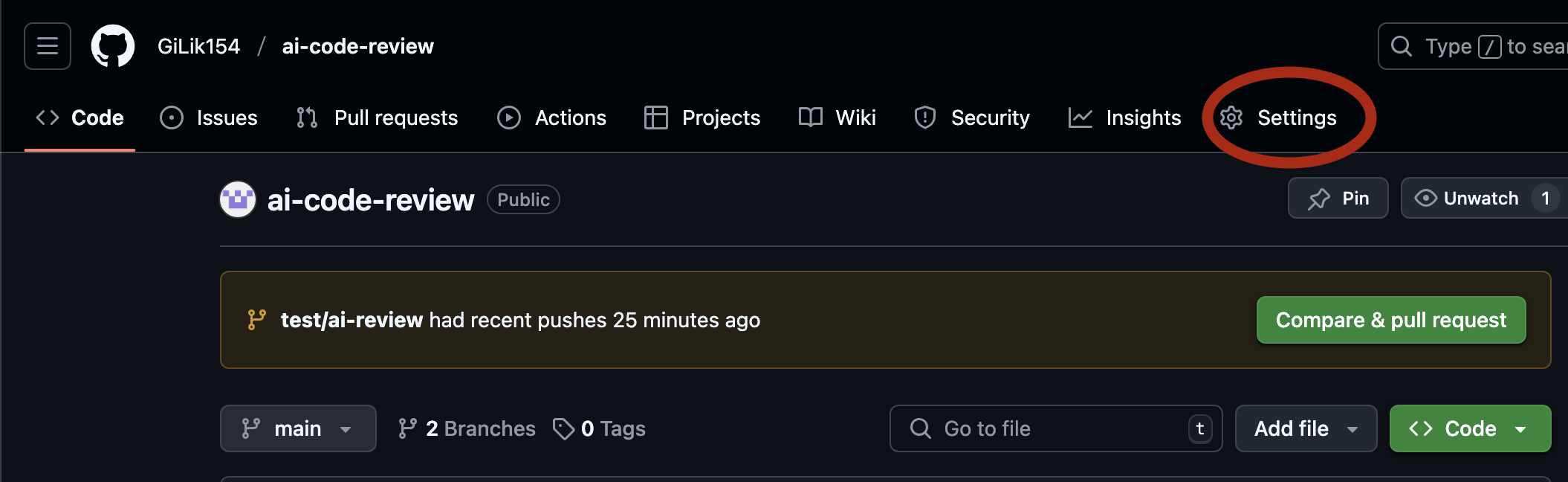Click the Settings gear icon
The width and height of the screenshot is (1568, 482).
tap(1231, 118)
